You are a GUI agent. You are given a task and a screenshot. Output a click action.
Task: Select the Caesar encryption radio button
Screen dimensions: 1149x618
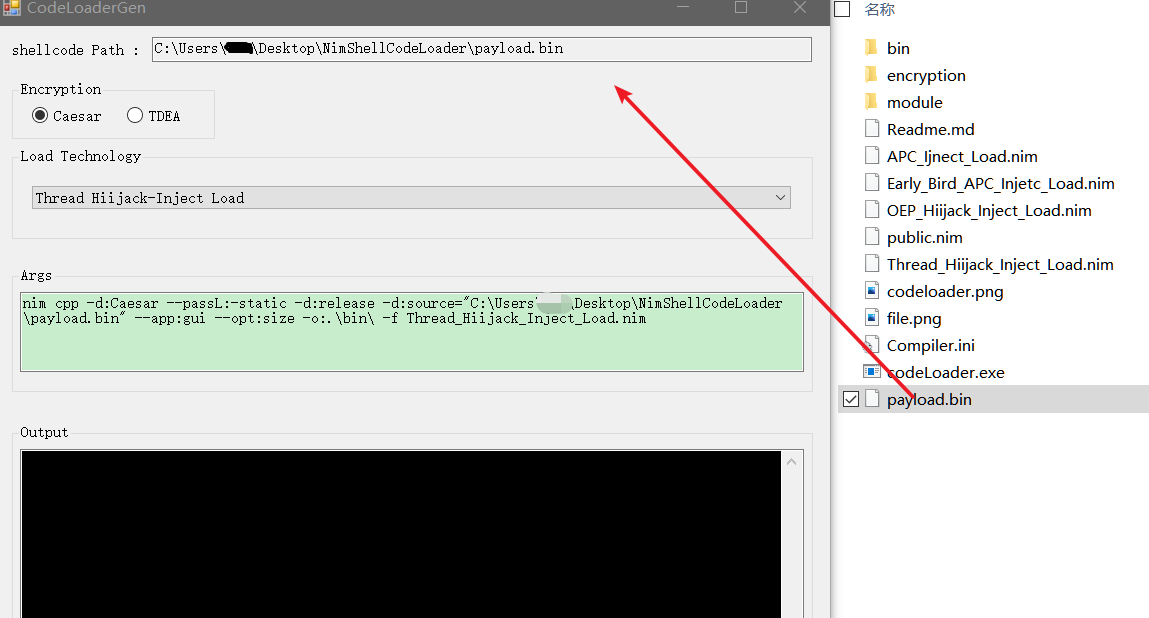pyautogui.click(x=40, y=115)
